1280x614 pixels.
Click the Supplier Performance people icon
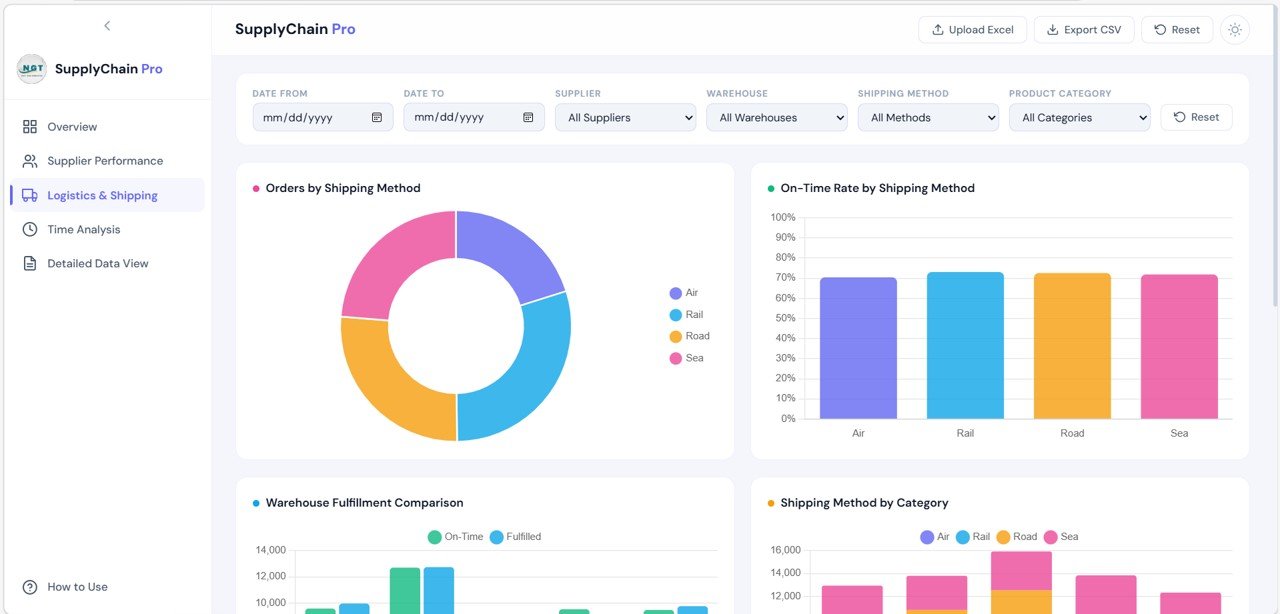(30, 161)
